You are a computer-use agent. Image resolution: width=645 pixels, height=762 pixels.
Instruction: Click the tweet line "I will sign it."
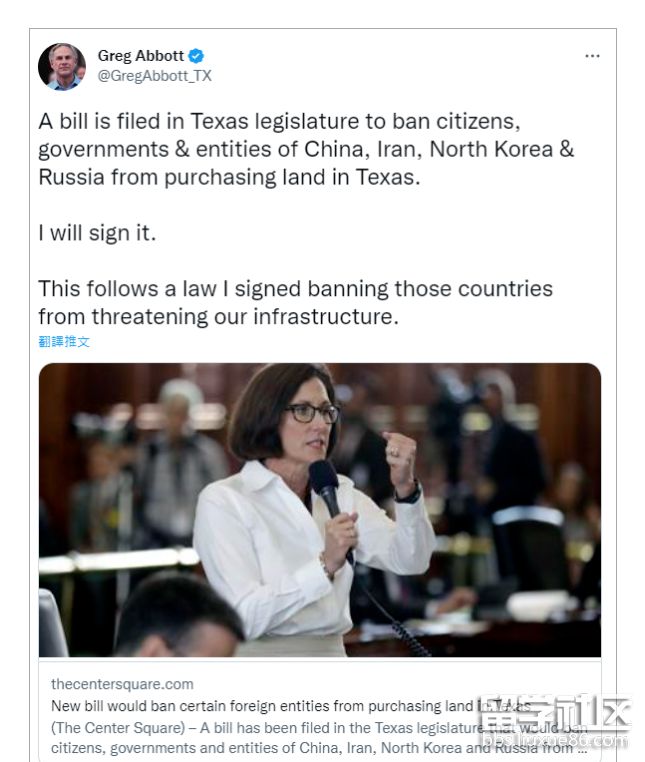tap(98, 234)
